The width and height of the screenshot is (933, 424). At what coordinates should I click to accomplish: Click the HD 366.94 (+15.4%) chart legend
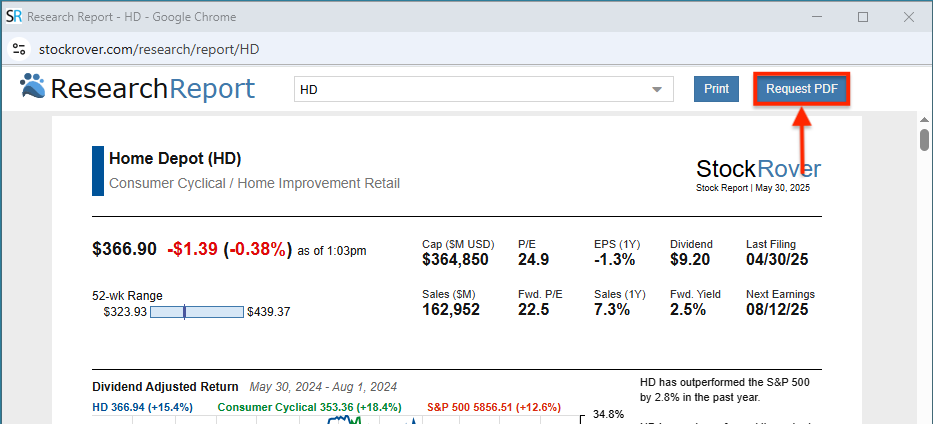tap(143, 407)
